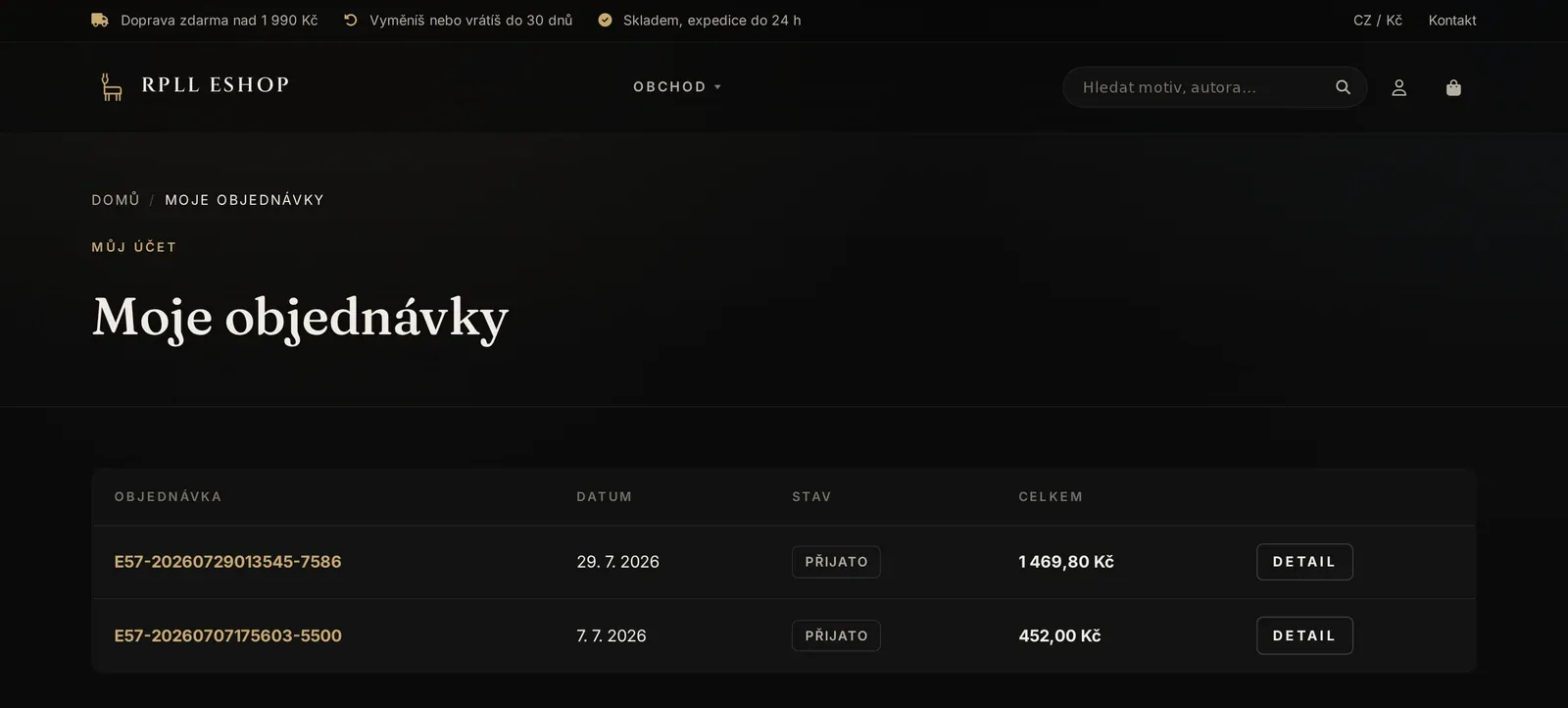The height and width of the screenshot is (708, 1568).
Task: Click the MŮJ ÚČET label
Action: [x=134, y=247]
